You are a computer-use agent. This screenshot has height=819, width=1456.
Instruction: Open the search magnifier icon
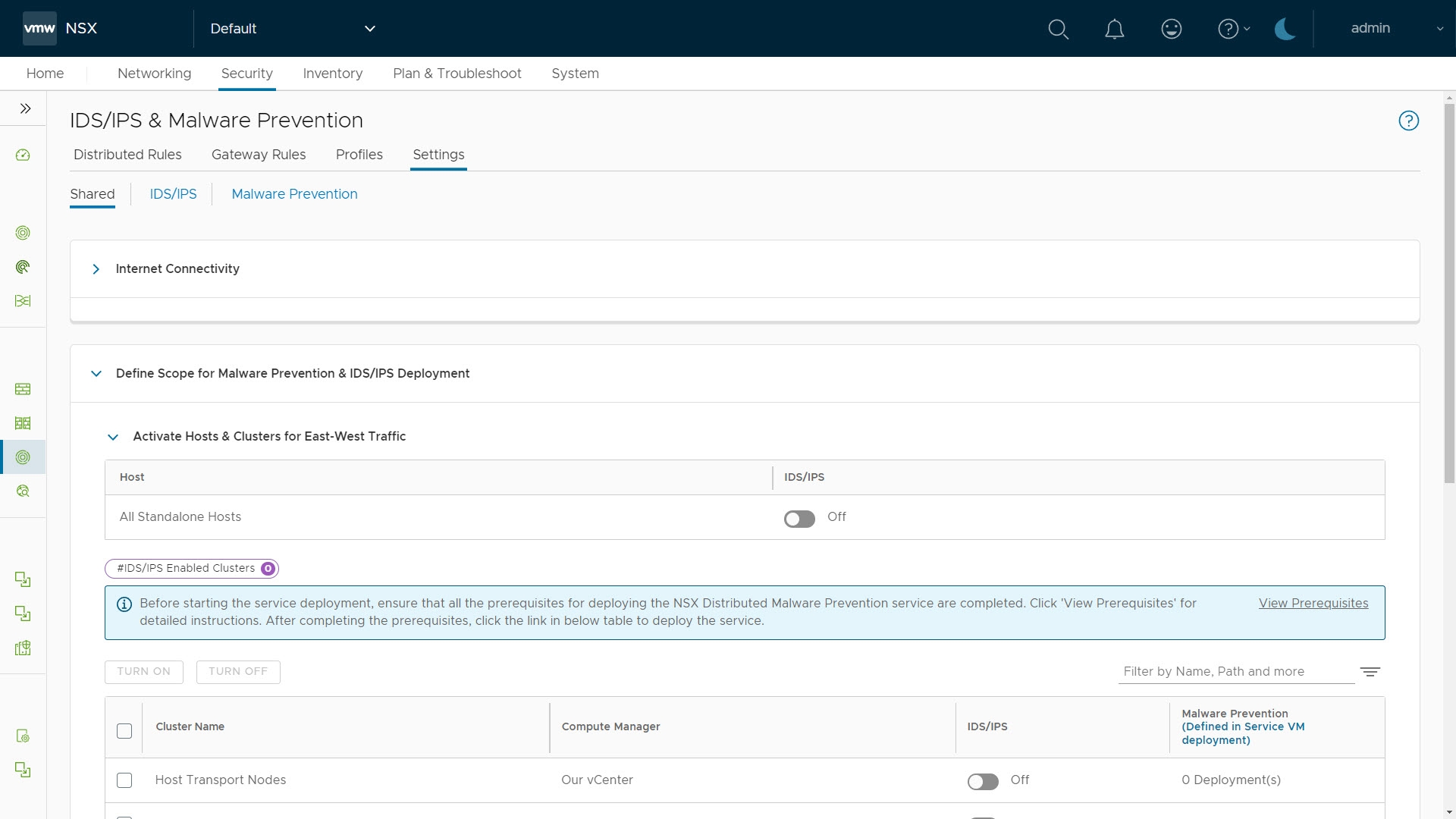(1058, 29)
